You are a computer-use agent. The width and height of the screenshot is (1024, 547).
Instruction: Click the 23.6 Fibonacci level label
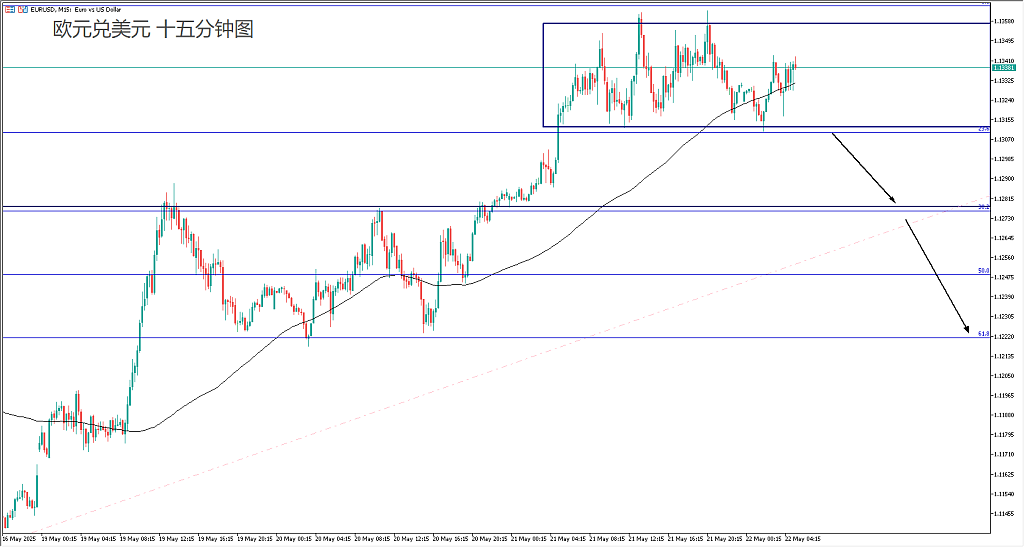click(983, 129)
